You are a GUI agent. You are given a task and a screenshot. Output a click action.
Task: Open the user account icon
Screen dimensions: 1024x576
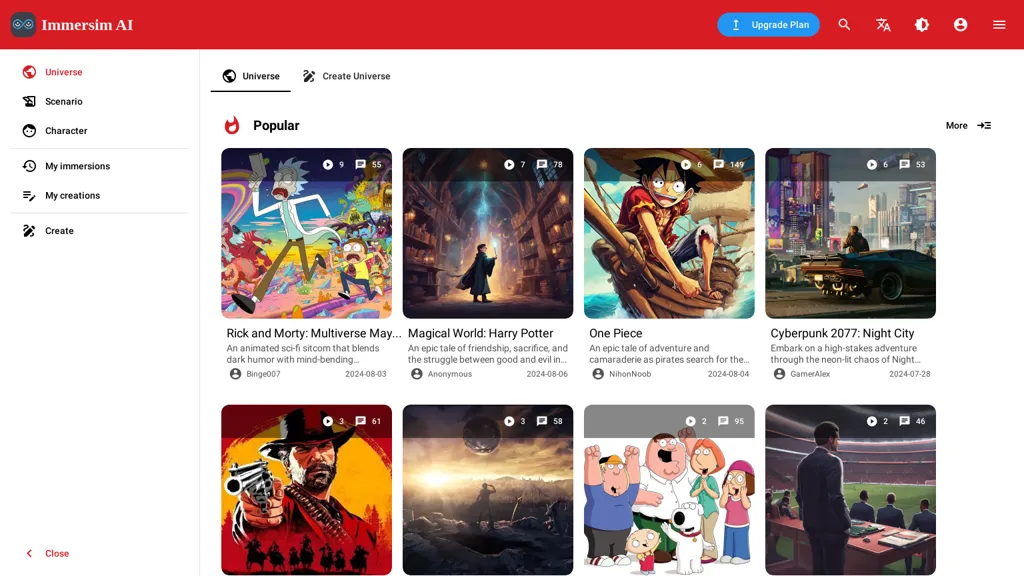point(960,25)
